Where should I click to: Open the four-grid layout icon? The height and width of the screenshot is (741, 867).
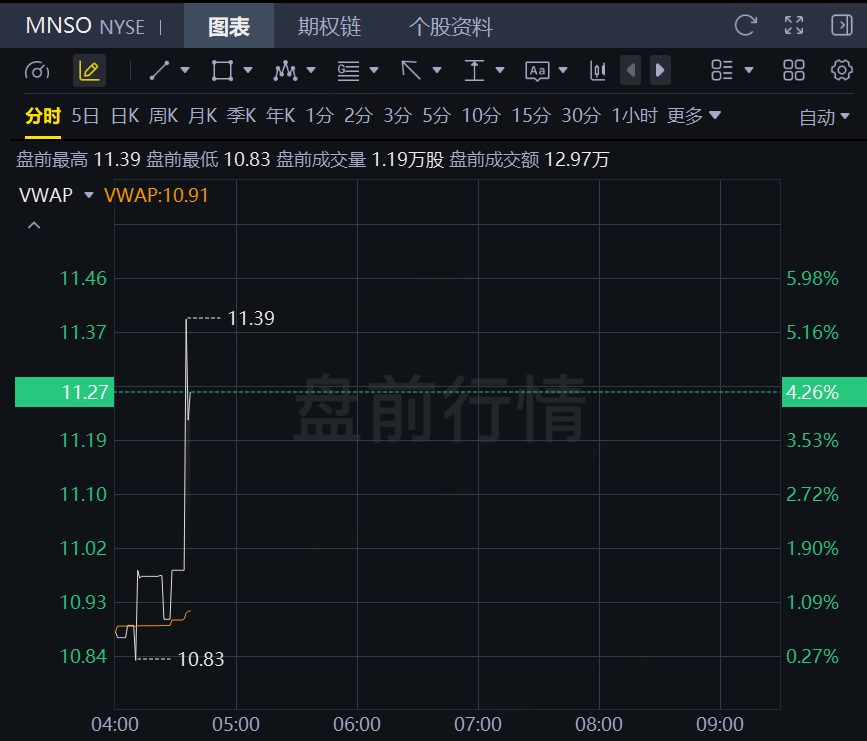click(x=794, y=71)
